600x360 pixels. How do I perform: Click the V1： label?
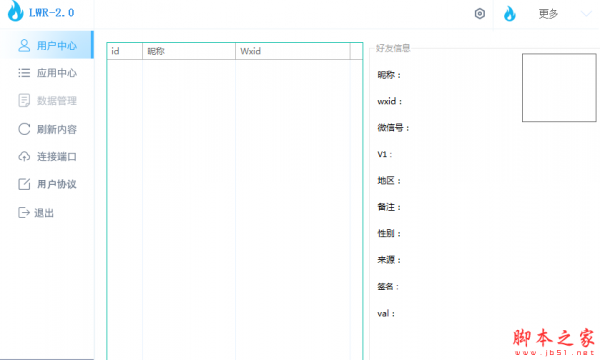385,154
